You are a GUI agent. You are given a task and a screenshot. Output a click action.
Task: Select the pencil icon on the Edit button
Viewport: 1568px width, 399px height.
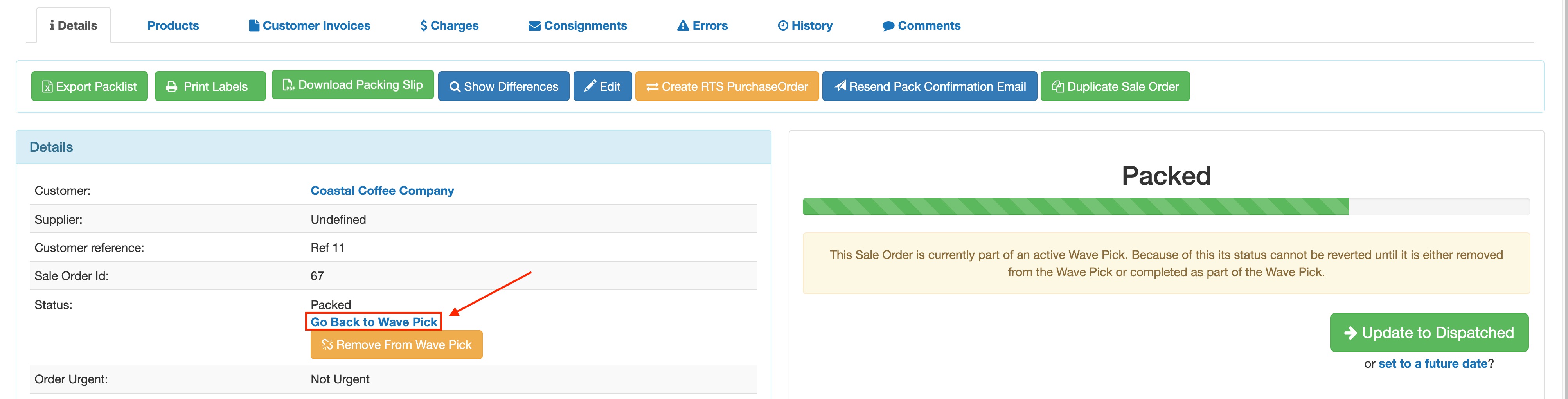point(589,86)
